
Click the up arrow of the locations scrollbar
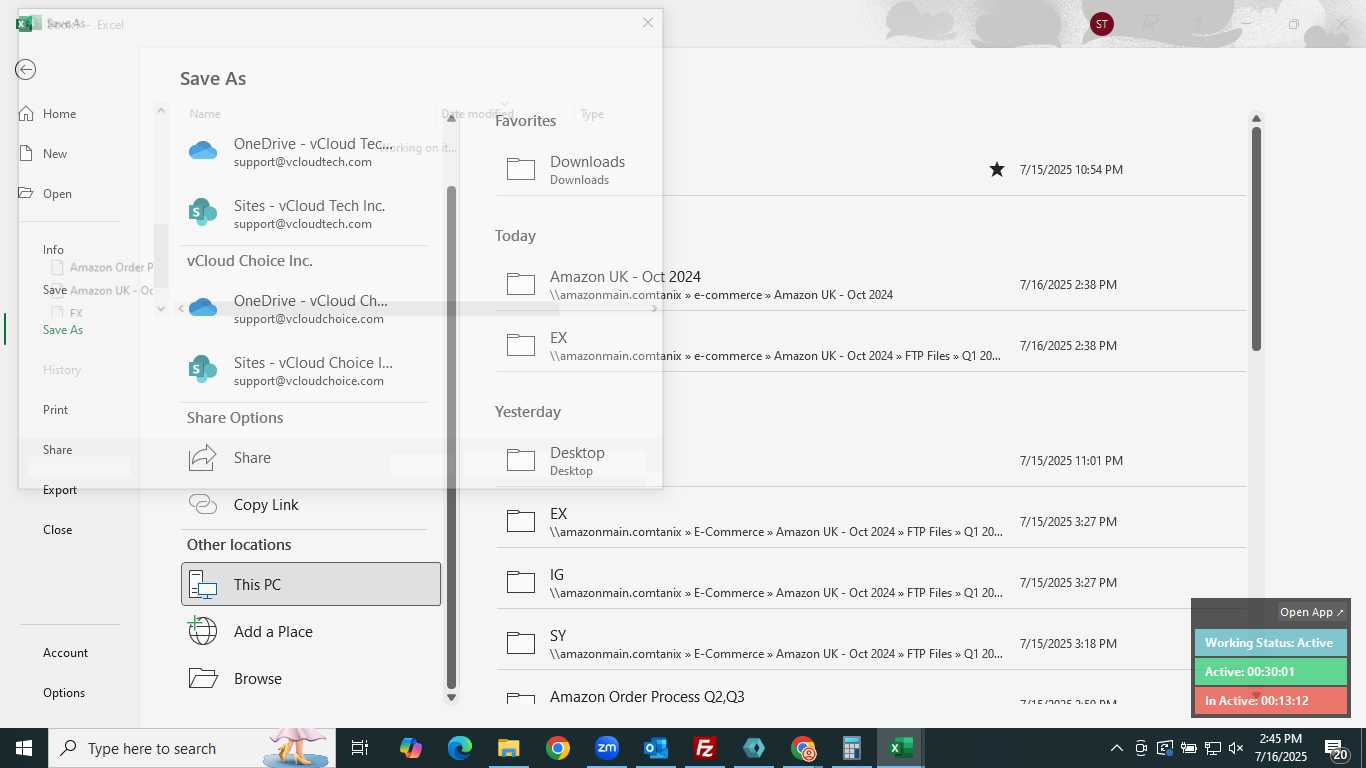click(451, 118)
